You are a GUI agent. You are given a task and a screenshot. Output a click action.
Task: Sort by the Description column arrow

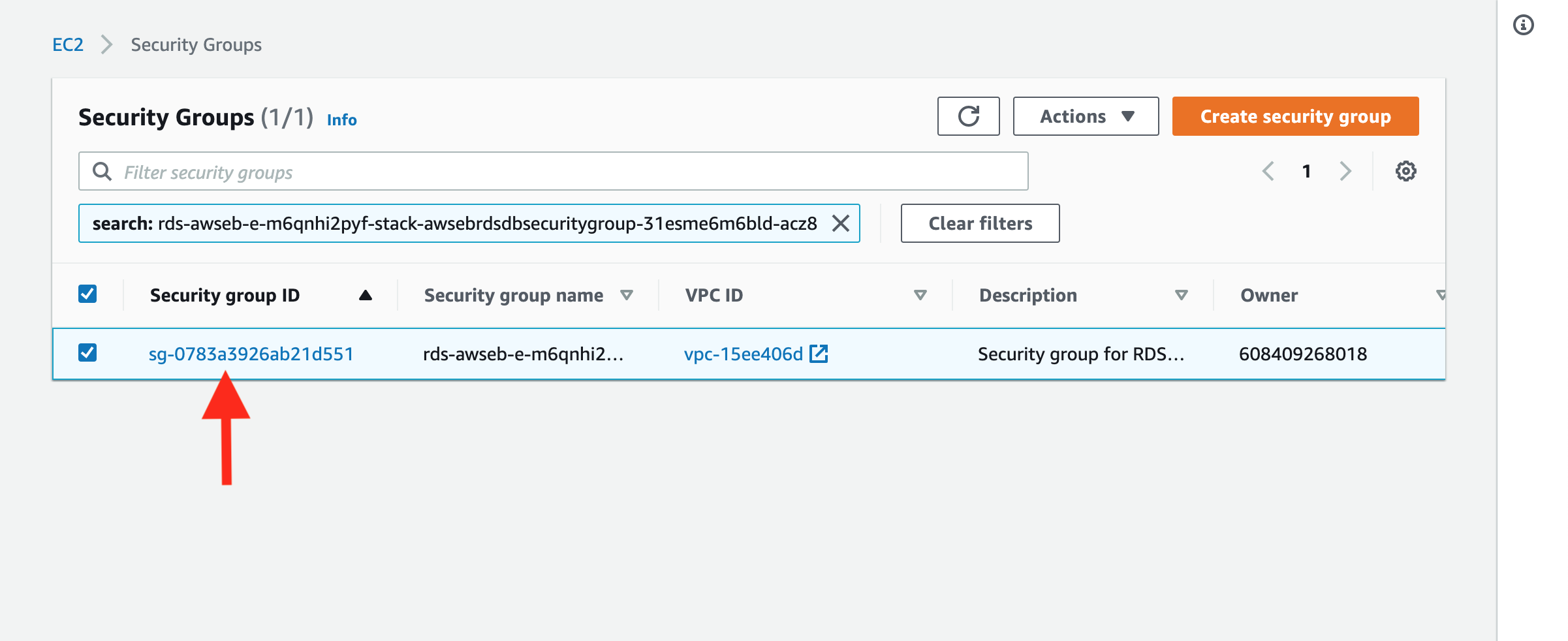[1181, 296]
